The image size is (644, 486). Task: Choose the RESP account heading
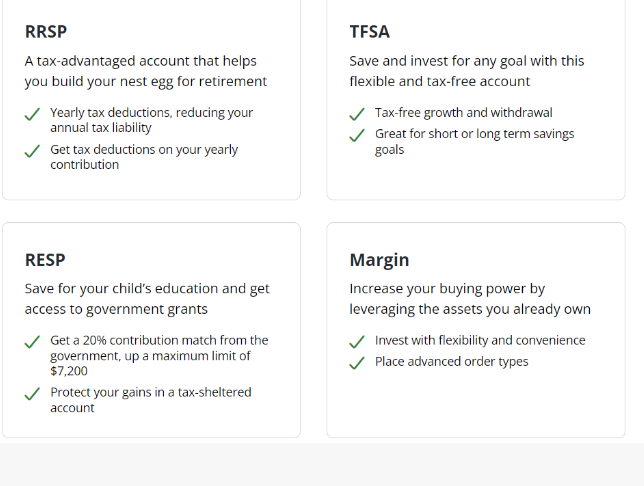point(45,260)
